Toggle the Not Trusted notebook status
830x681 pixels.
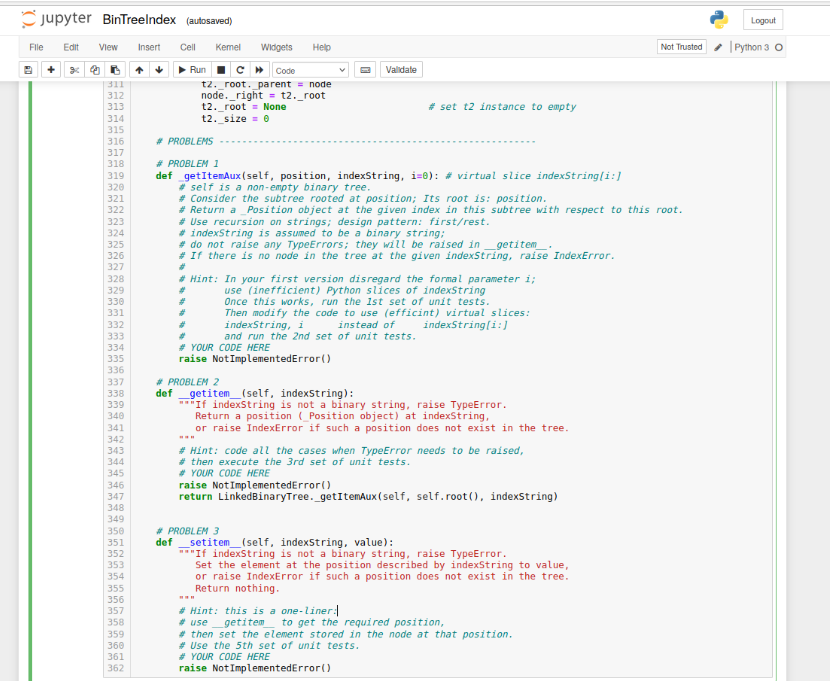coord(681,47)
